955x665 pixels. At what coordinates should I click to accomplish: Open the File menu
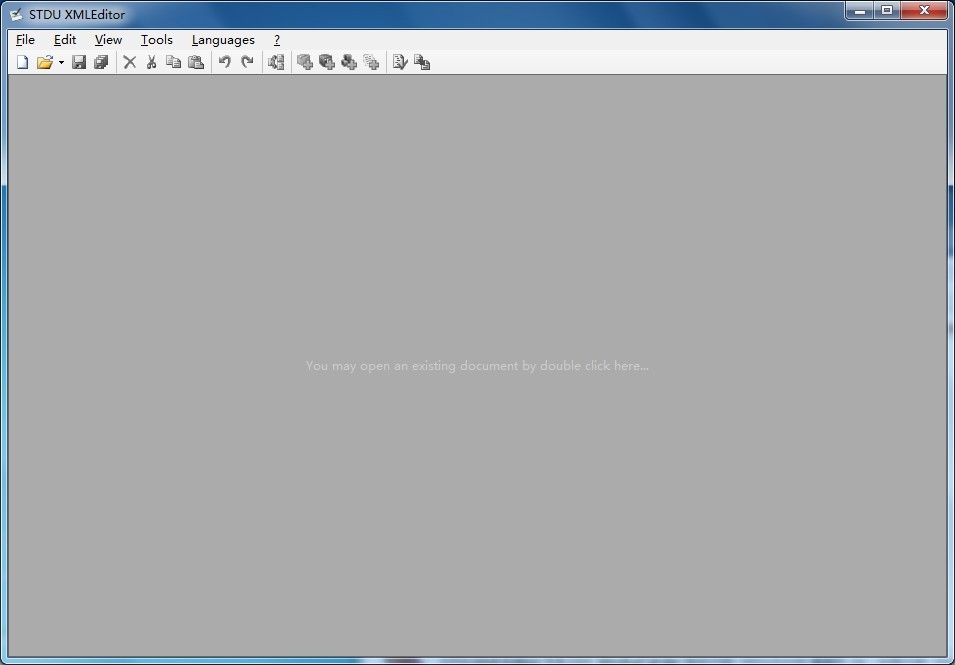point(25,40)
